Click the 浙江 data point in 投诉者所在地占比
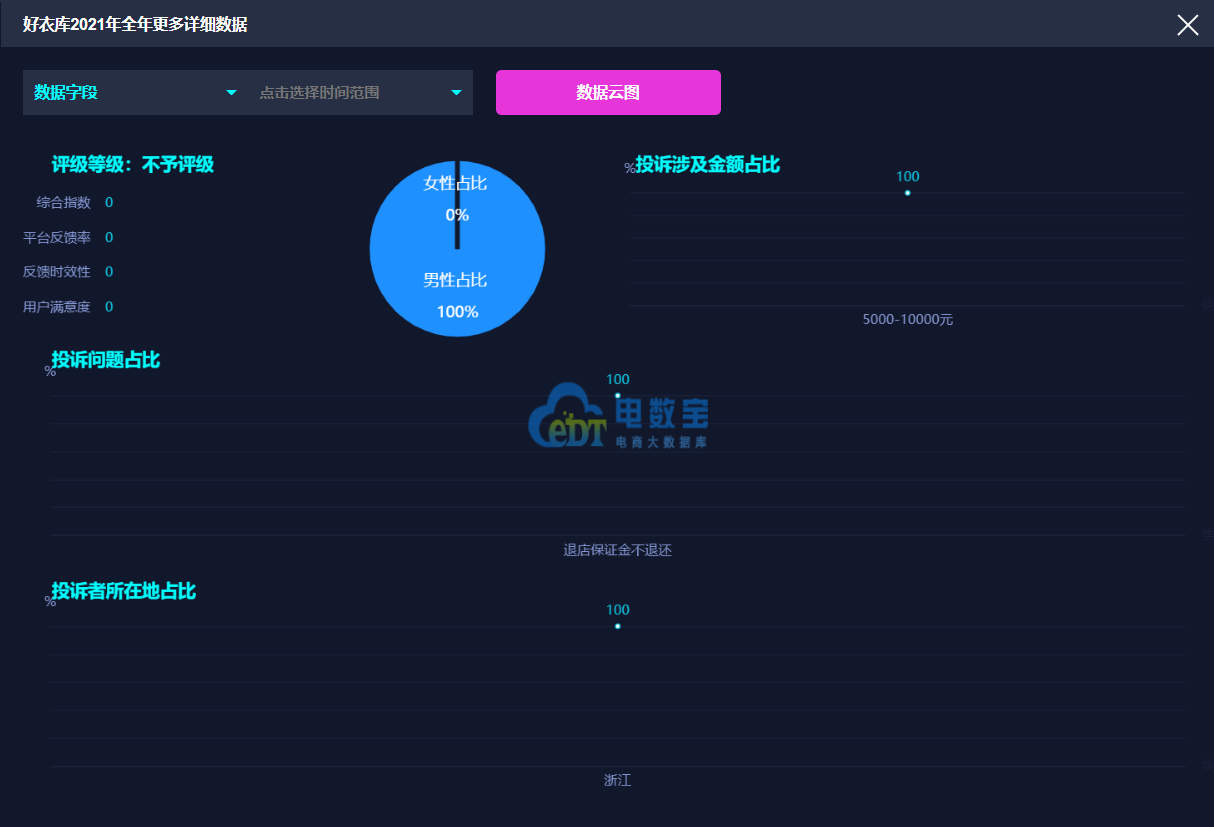Viewport: 1214px width, 827px height. point(618,626)
